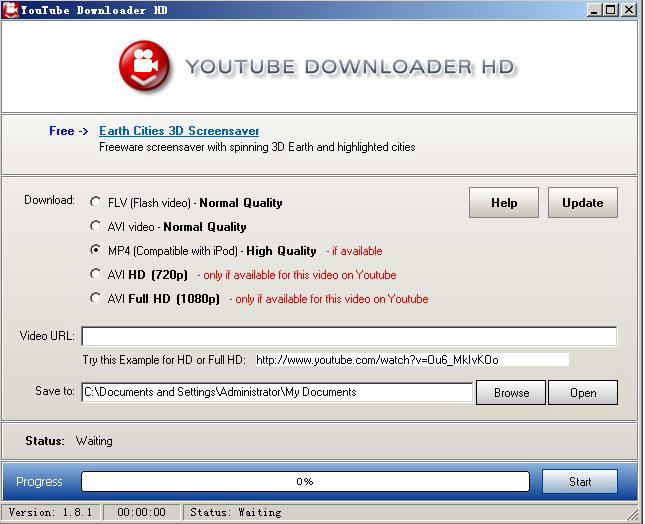Click the YOUTUBE DOWNLOADER HD banner title

tap(350, 67)
